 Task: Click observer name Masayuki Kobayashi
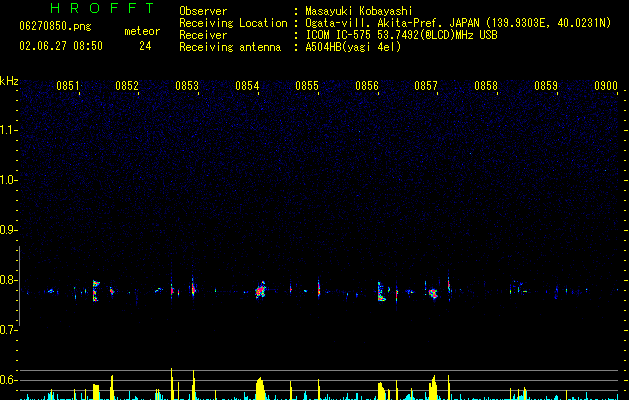point(359,11)
